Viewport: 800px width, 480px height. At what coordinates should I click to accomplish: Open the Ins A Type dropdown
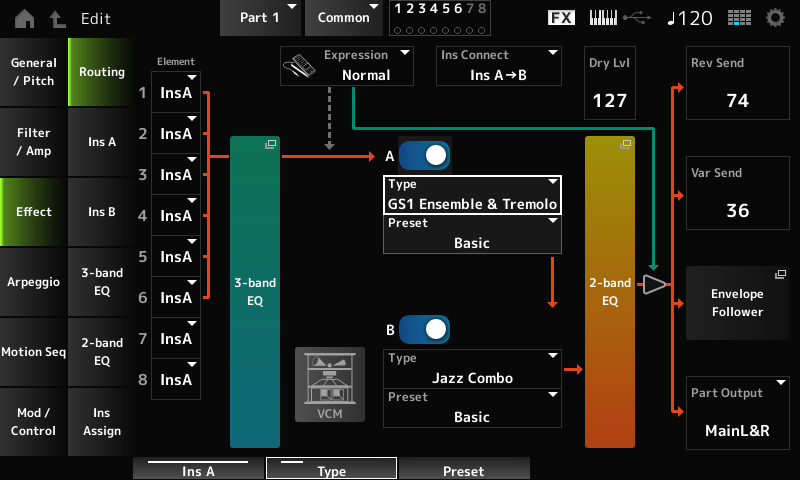[472, 194]
